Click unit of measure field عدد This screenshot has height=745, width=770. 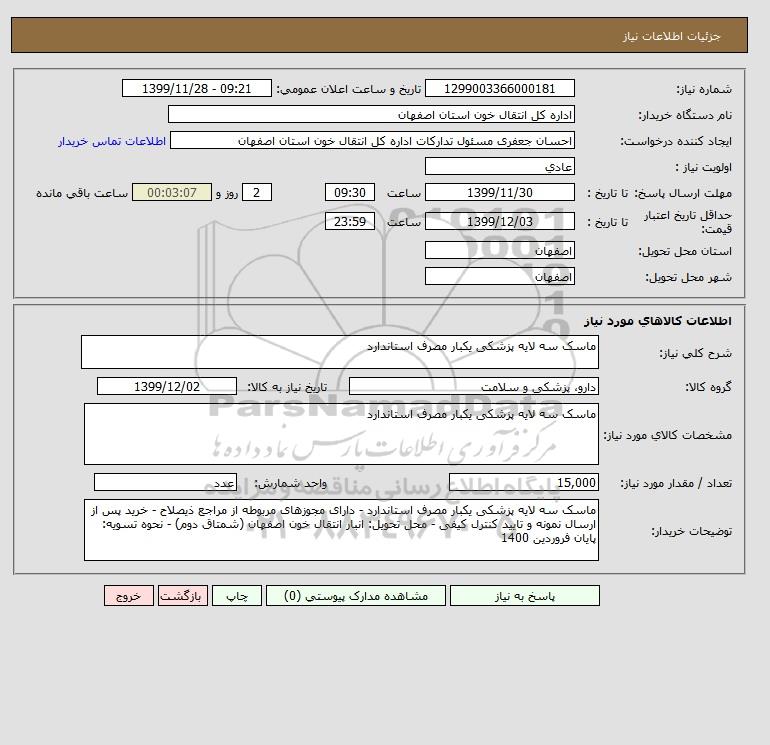(x=165, y=482)
